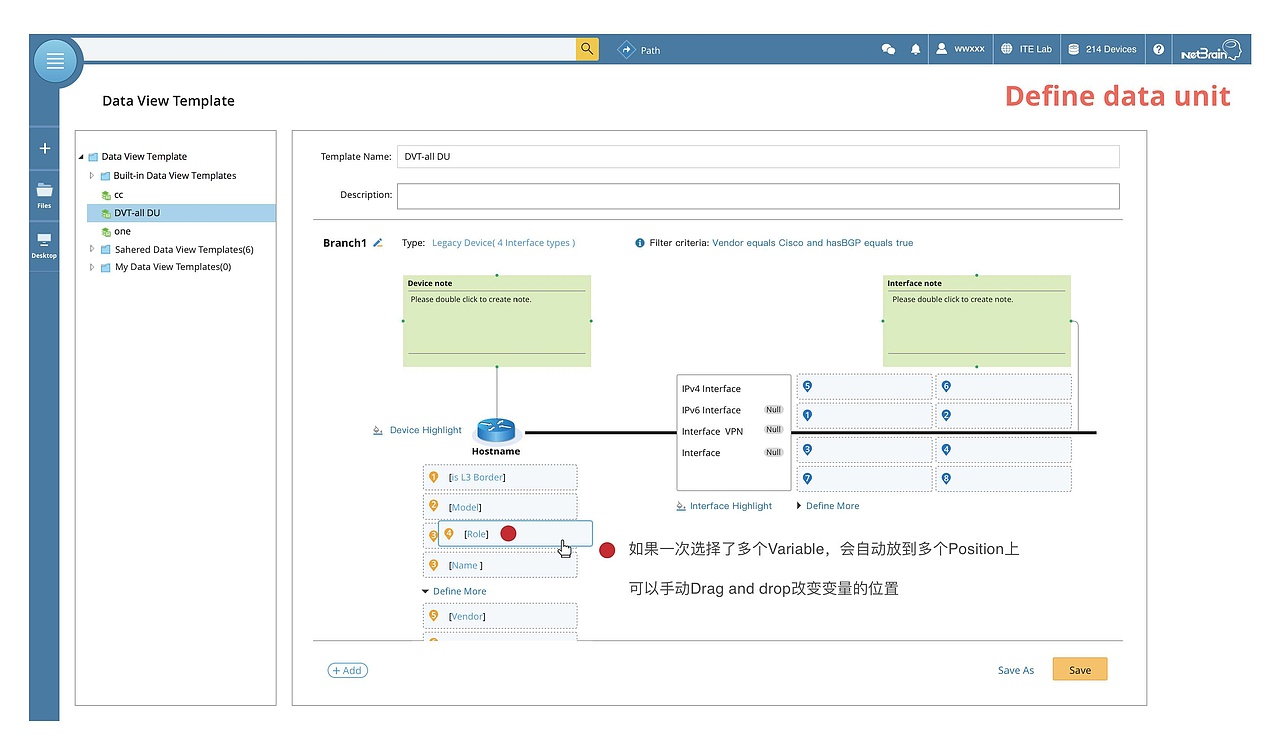Click the Save As link
The image size is (1280, 755).
1015,670
